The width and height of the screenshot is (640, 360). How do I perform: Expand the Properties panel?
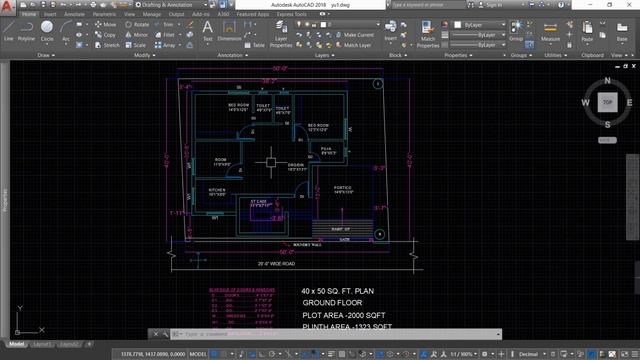point(458,55)
